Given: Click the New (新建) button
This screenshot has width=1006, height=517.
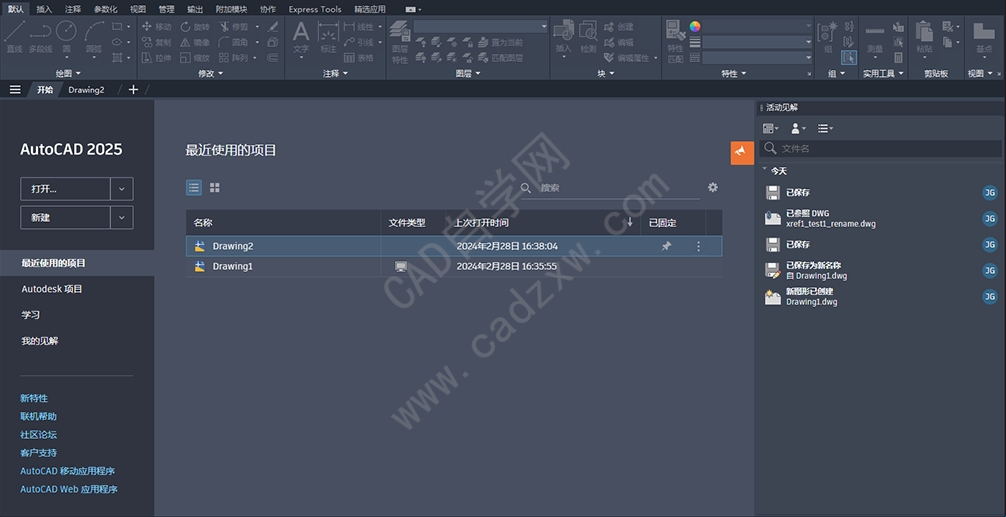Looking at the screenshot, I should coord(65,217).
